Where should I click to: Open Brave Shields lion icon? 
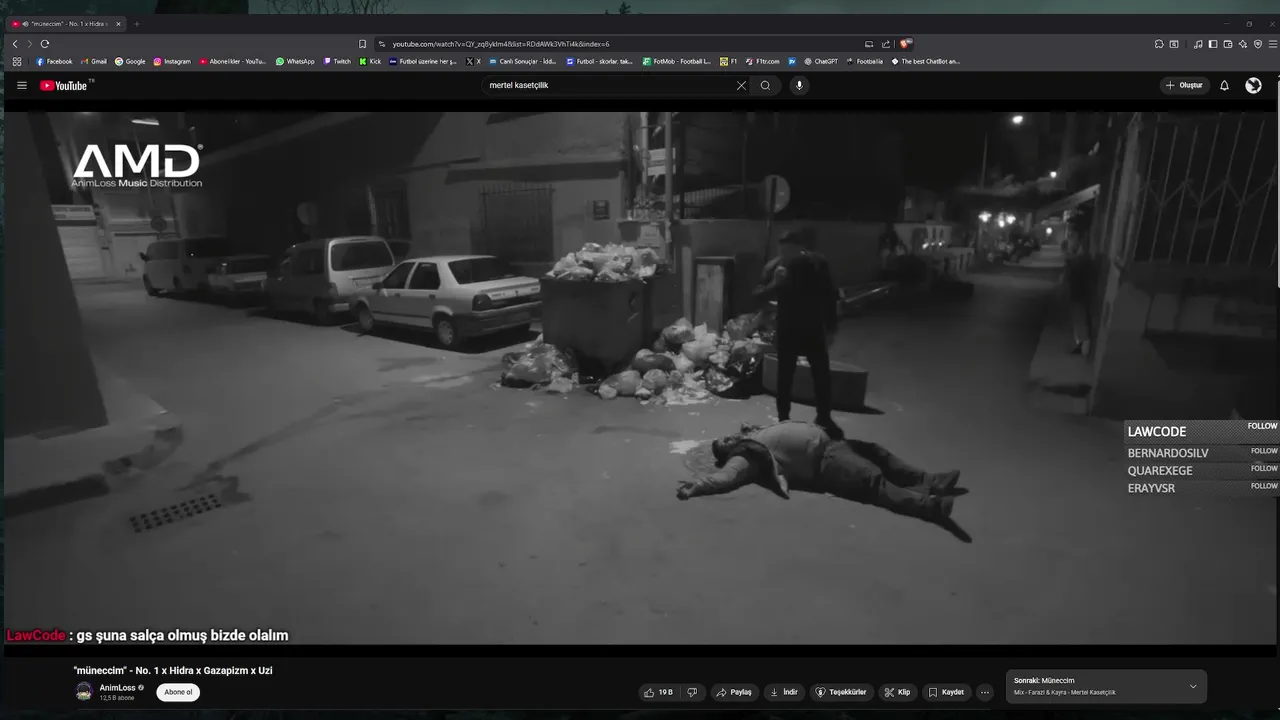pyautogui.click(x=905, y=44)
